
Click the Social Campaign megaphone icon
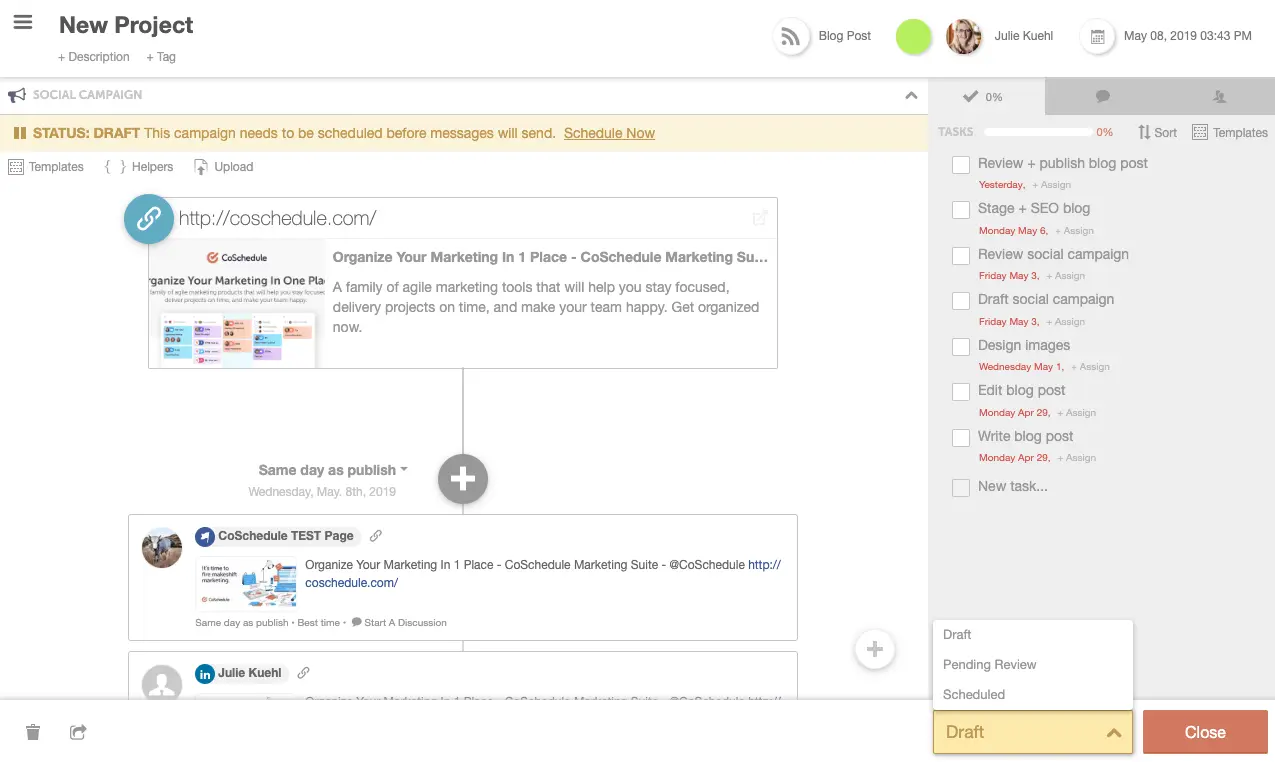[17, 95]
